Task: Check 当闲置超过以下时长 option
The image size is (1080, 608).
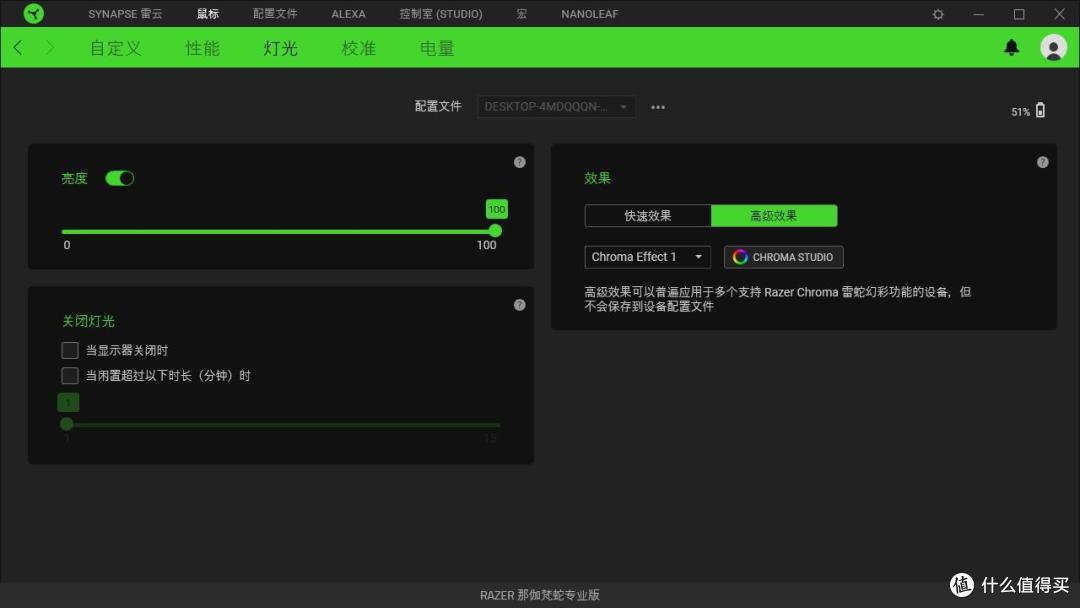Action: click(x=70, y=375)
